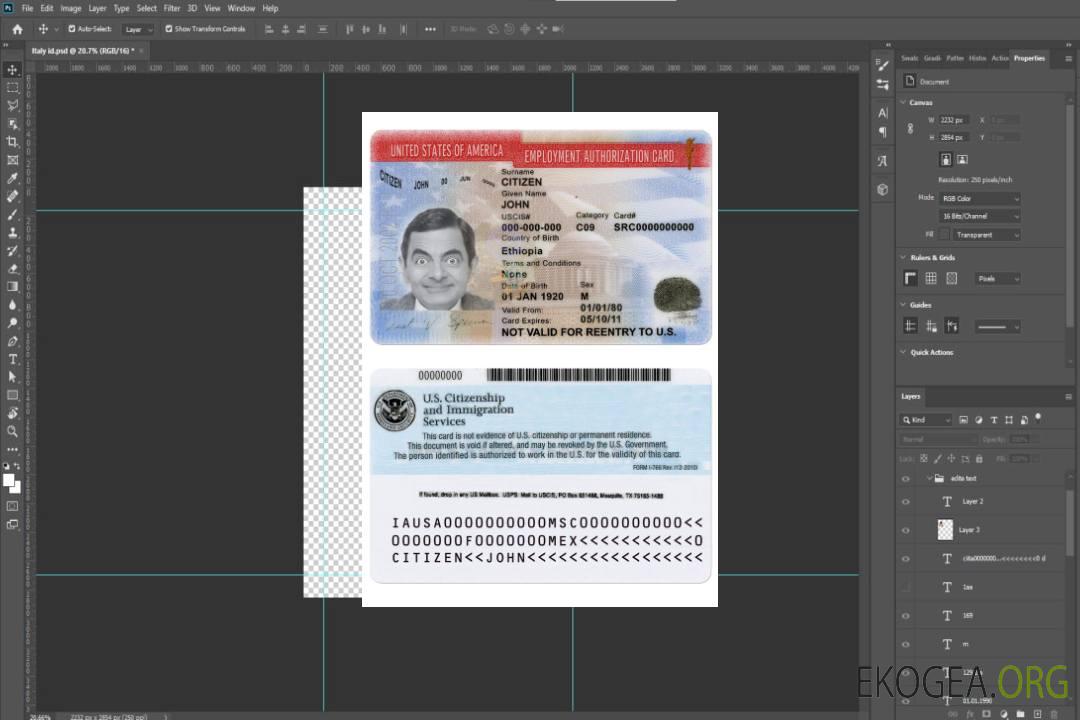Hide the '169' text layer
This screenshot has height=720, width=1080.
point(906,616)
